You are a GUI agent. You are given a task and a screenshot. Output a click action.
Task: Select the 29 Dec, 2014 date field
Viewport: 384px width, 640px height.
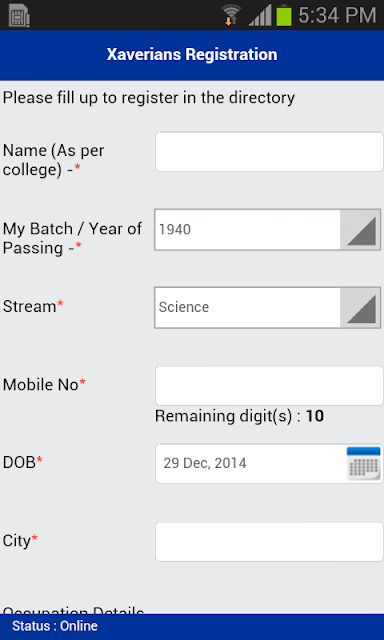pyautogui.click(x=269, y=464)
